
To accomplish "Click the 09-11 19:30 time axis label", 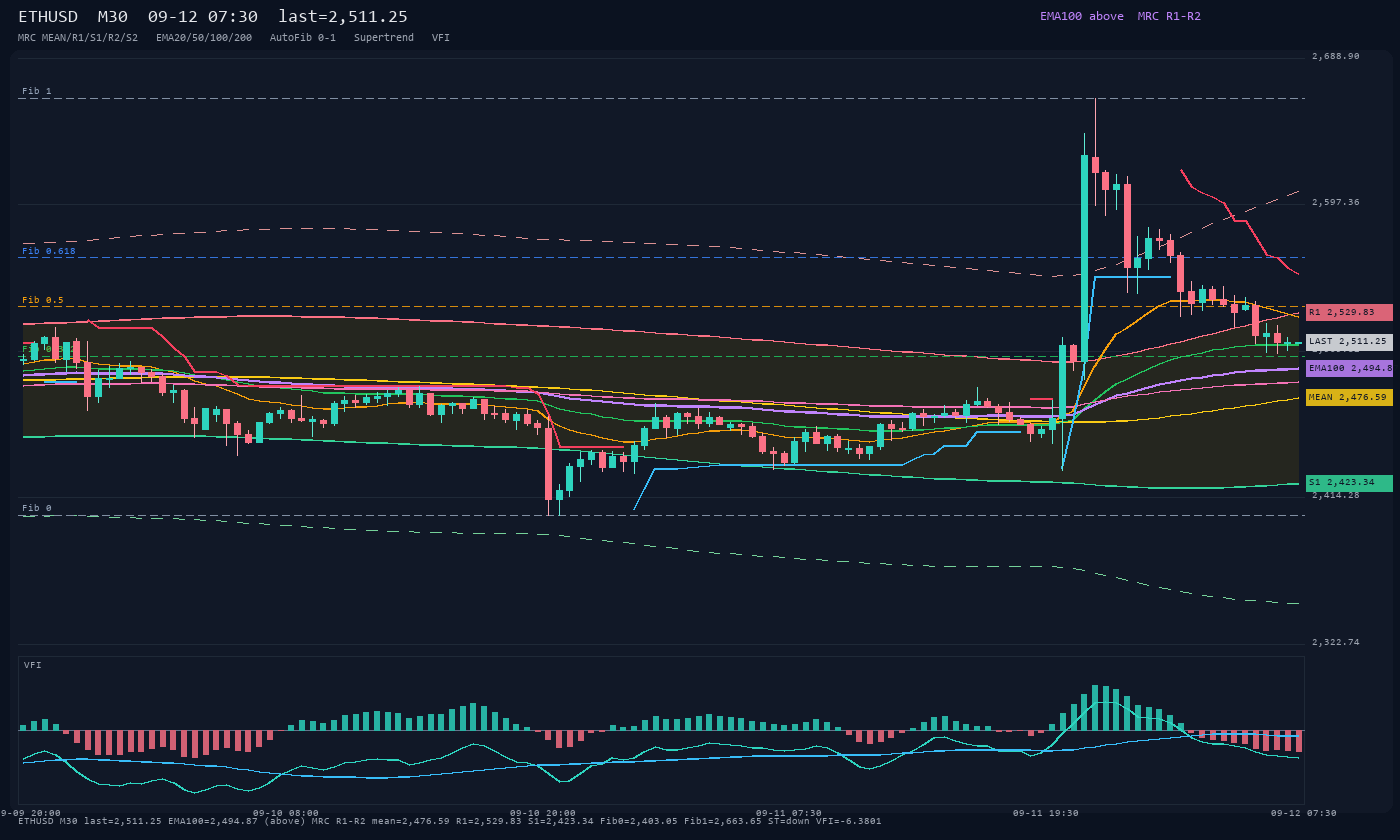I will [x=1046, y=813].
